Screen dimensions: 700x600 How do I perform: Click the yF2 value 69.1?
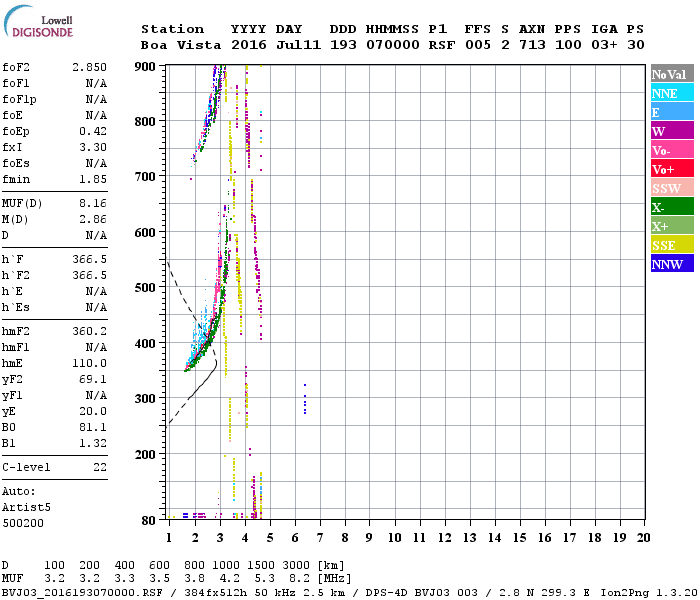(x=93, y=379)
